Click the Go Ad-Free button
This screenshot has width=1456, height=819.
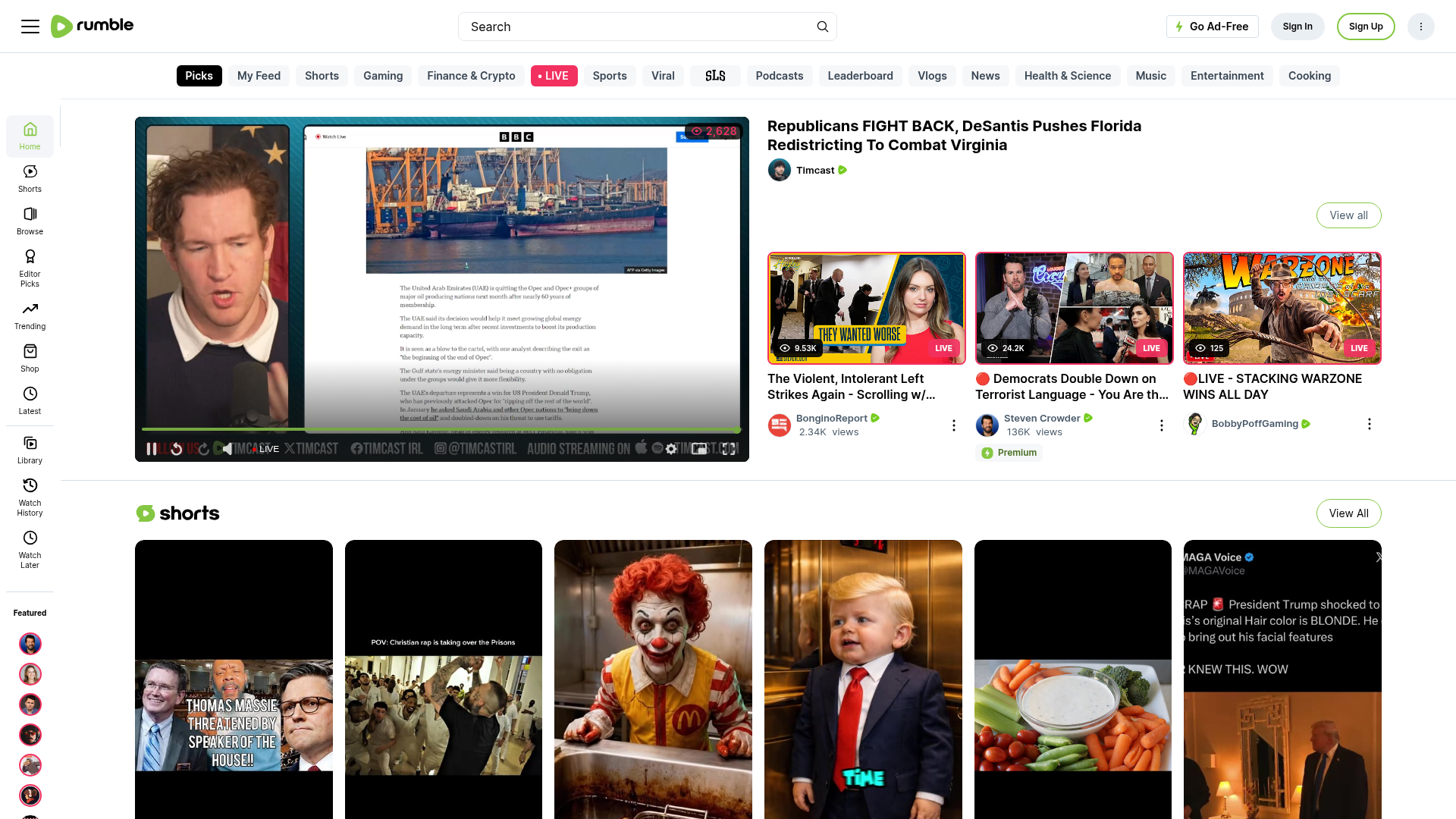[1213, 27]
